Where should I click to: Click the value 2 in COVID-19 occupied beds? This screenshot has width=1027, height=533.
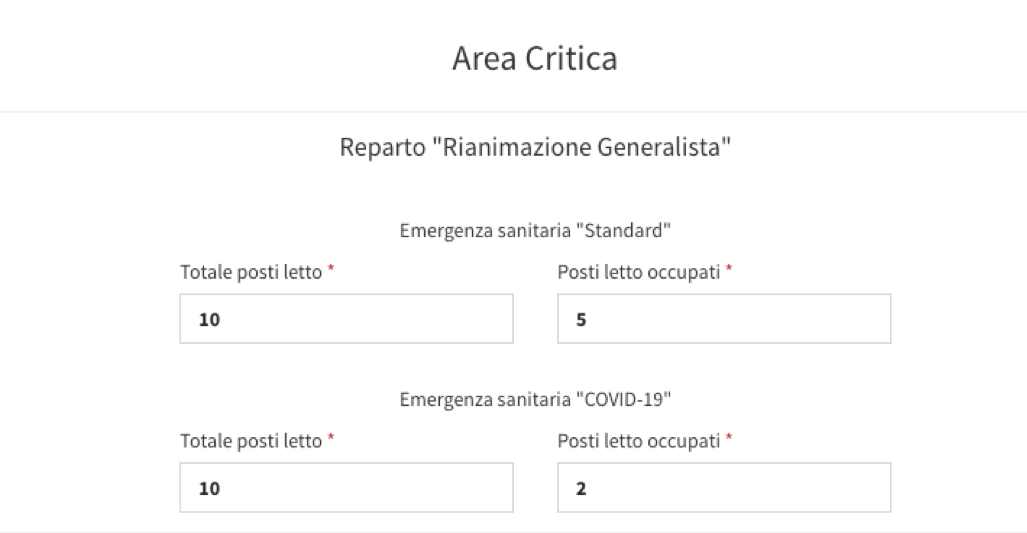[581, 488]
